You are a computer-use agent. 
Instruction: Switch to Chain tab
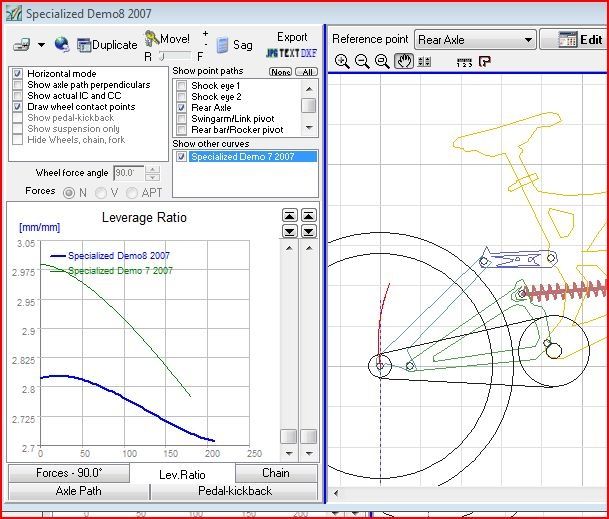(276, 473)
